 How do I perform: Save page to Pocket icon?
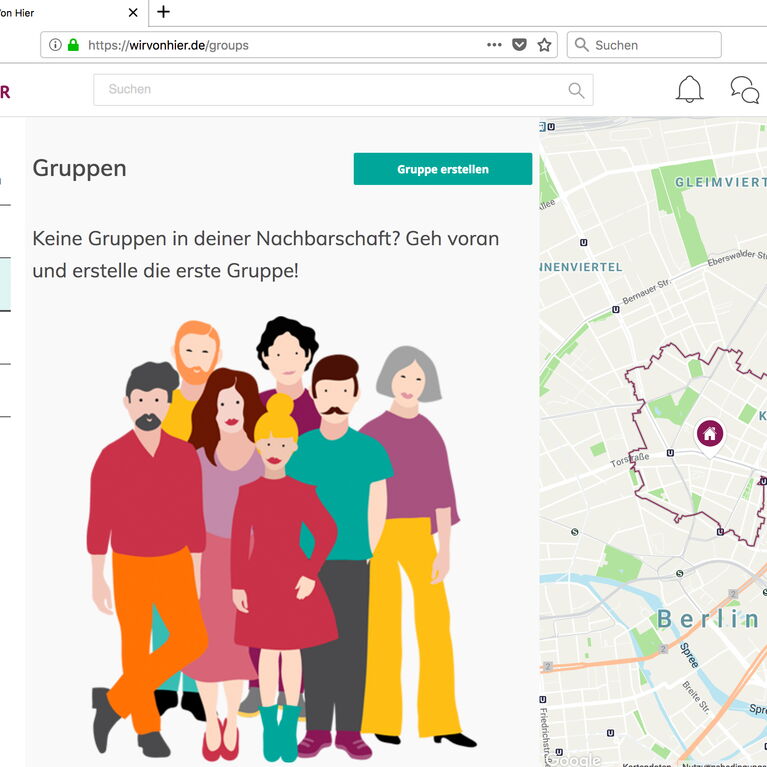pyautogui.click(x=519, y=45)
